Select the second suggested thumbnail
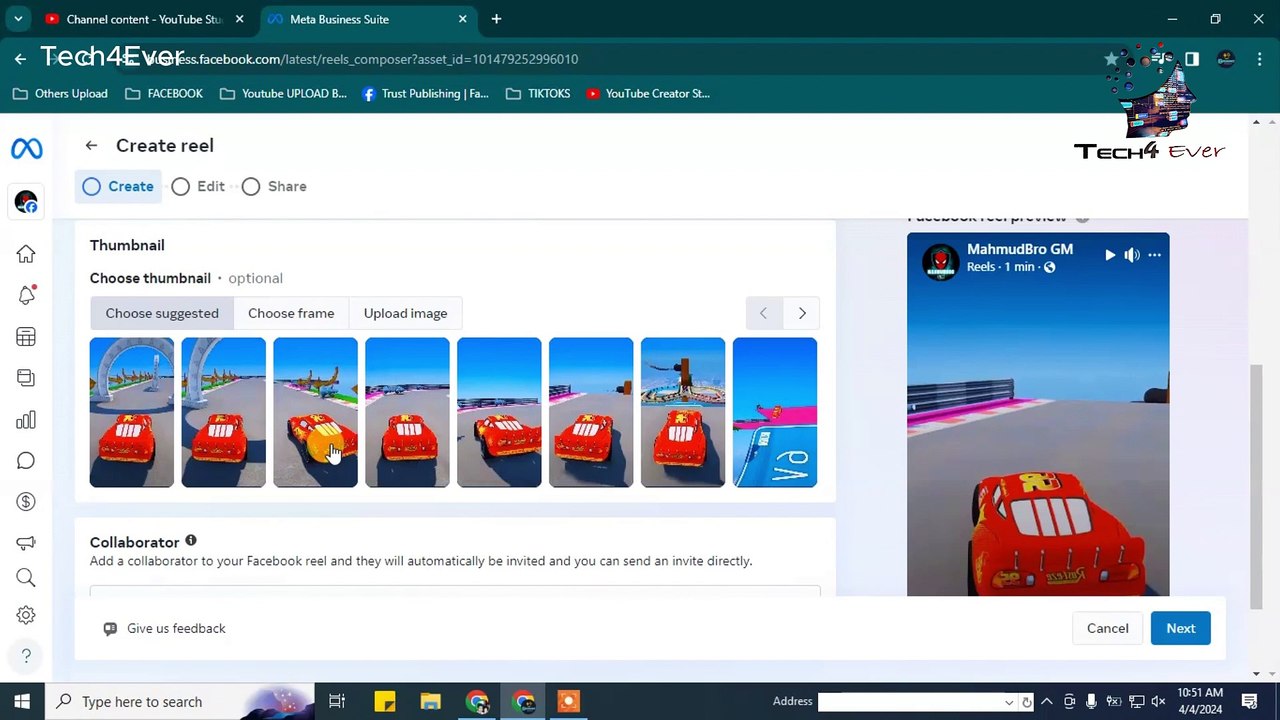Viewport: 1280px width, 720px height. click(224, 413)
